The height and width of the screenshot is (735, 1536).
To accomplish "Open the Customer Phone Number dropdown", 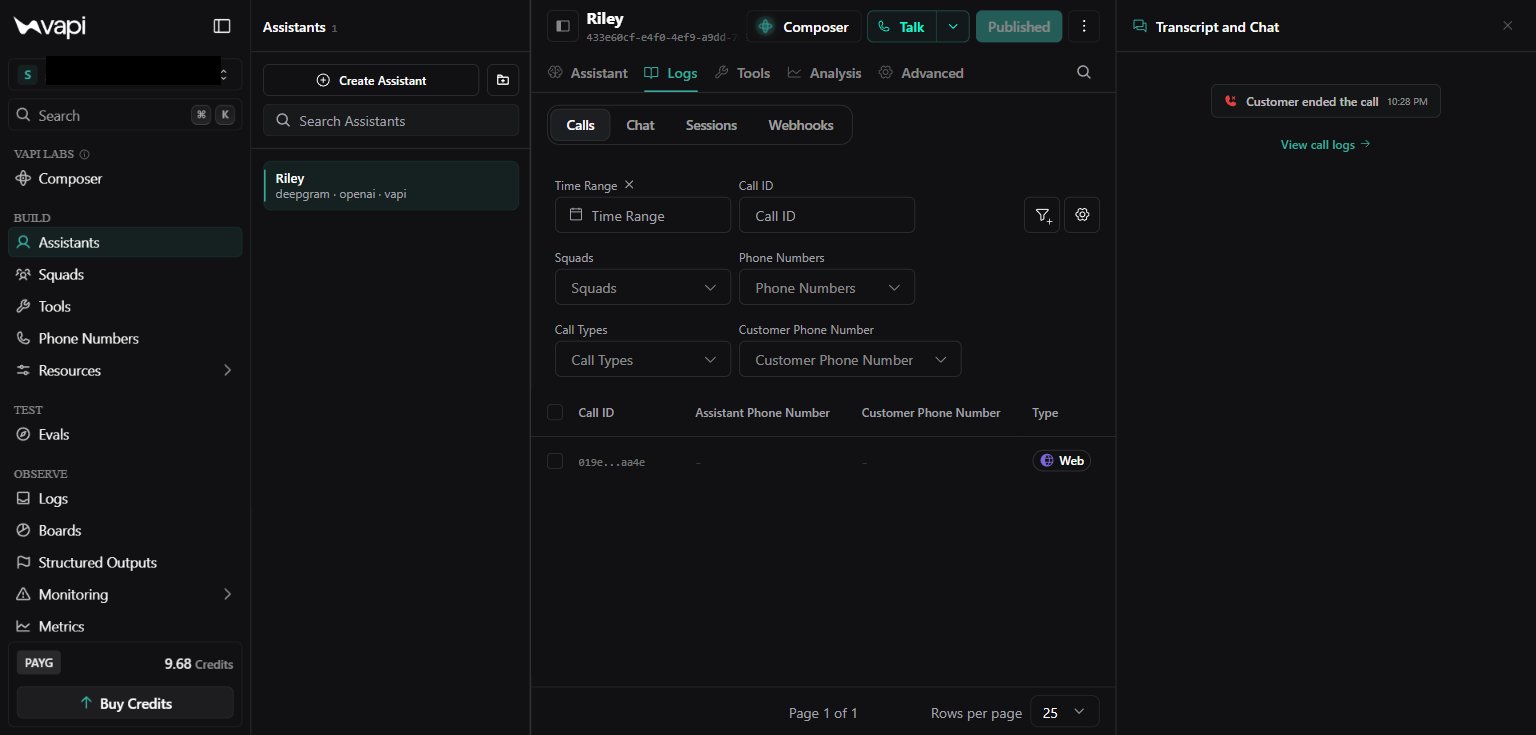I will pos(850,359).
